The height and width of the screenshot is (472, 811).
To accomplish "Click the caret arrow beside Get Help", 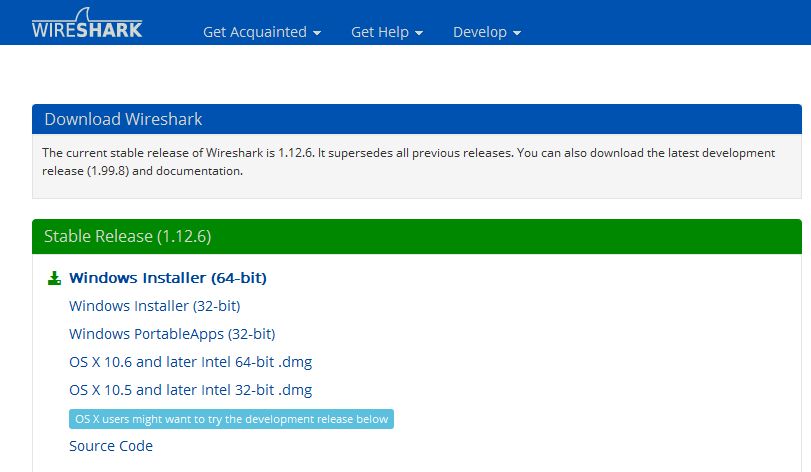I will 419,33.
